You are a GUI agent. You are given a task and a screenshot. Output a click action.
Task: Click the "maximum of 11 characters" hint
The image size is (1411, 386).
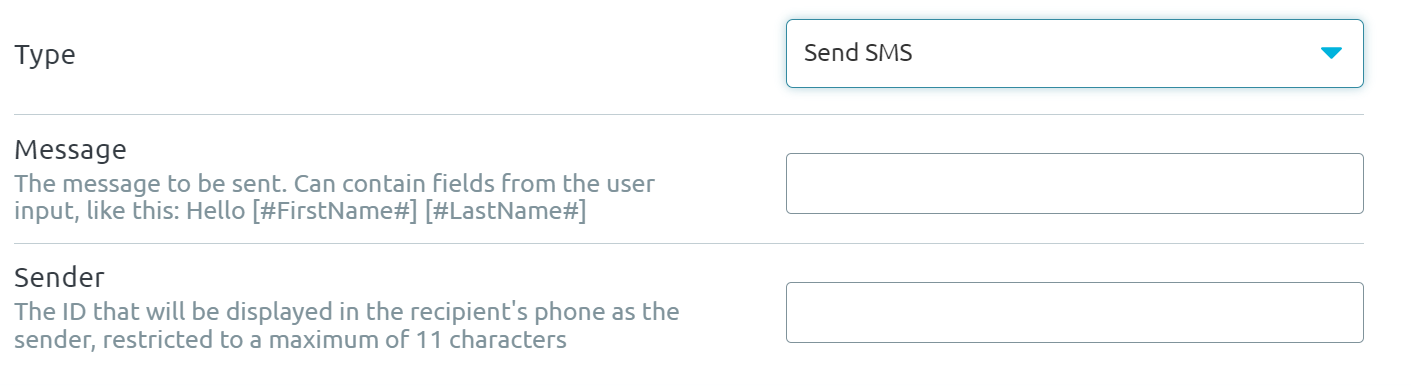tap(417, 340)
